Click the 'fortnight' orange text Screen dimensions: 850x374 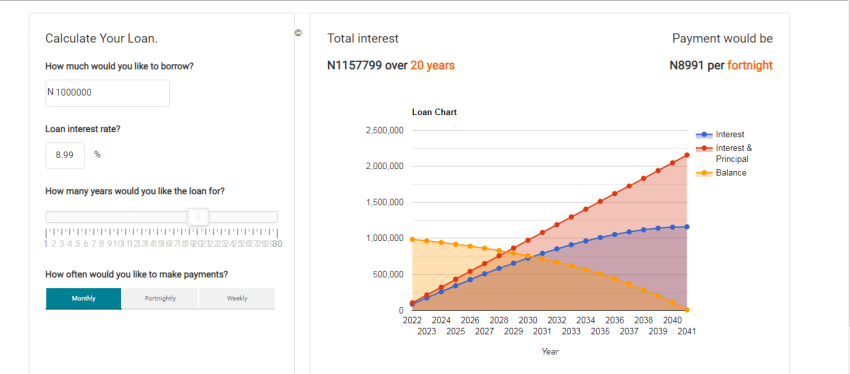pos(750,66)
